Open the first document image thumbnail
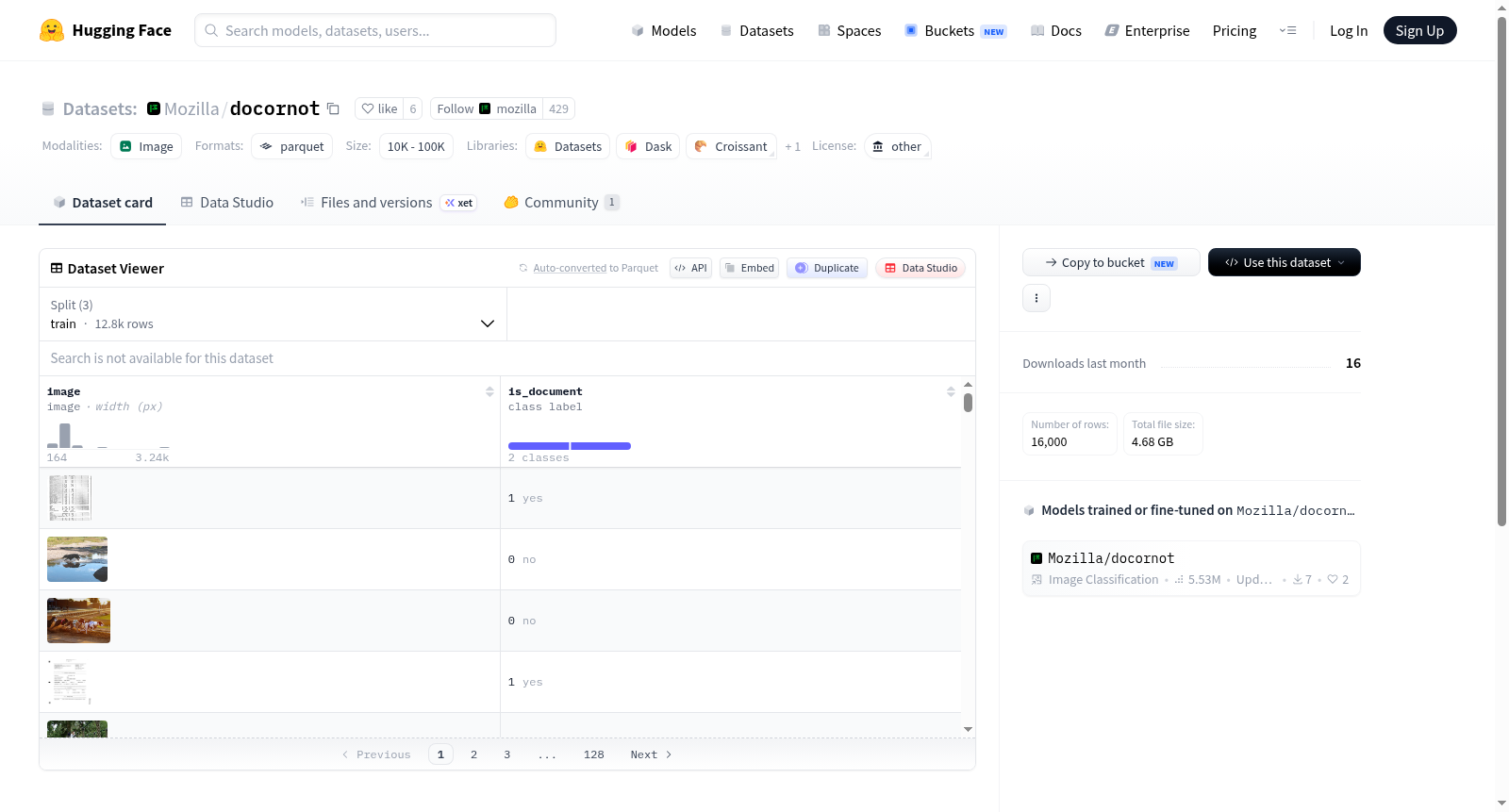This screenshot has height=812, width=1509. [70, 498]
